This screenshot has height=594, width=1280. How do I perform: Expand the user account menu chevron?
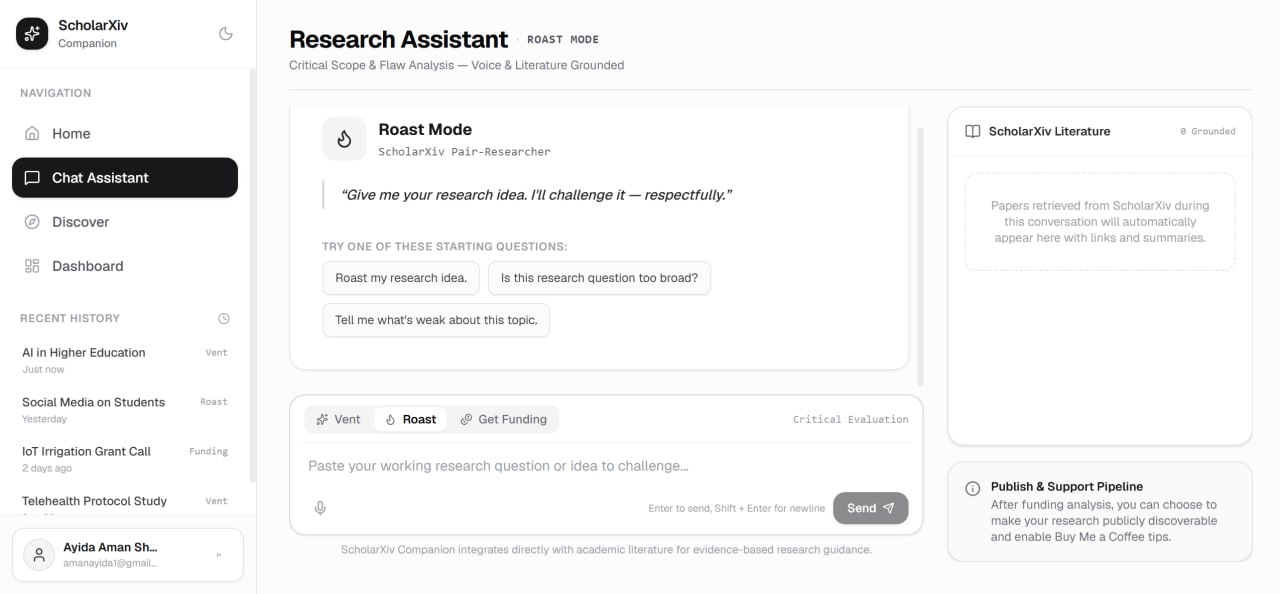point(219,555)
